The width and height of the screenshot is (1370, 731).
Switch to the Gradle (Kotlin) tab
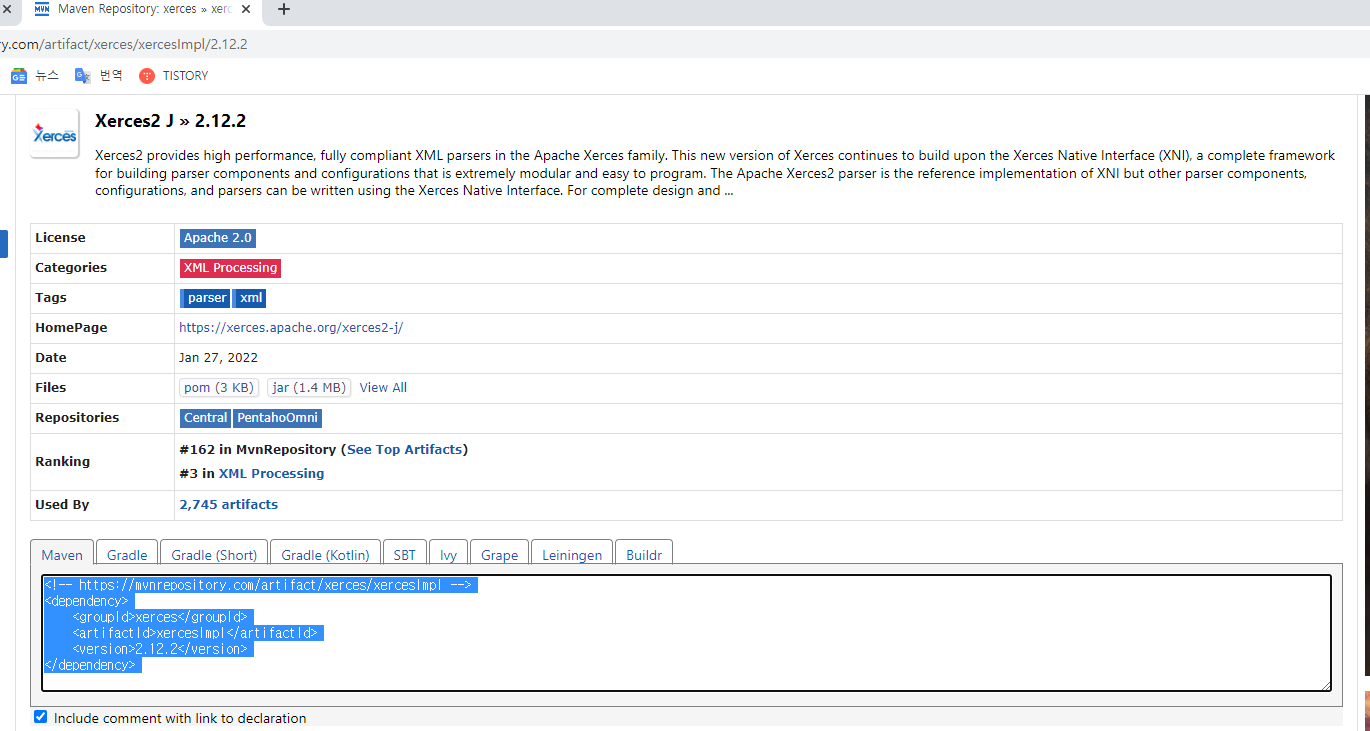pyautogui.click(x=325, y=555)
